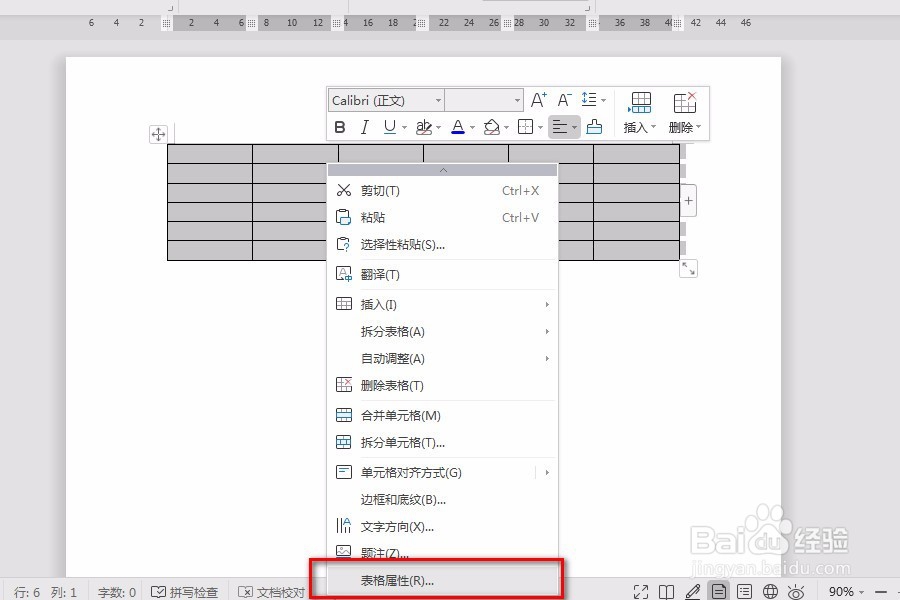This screenshot has height=600, width=900.
Task: Click the 插入 table insert button
Action: click(640, 113)
